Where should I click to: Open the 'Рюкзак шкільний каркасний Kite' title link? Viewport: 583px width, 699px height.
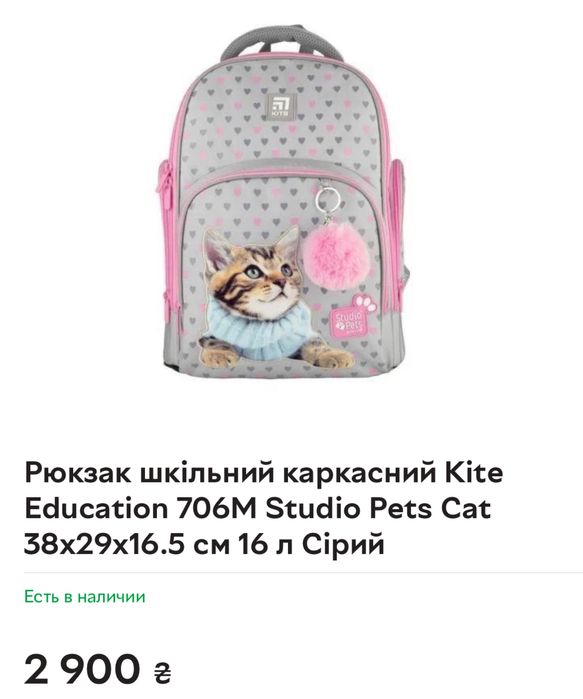(x=263, y=474)
